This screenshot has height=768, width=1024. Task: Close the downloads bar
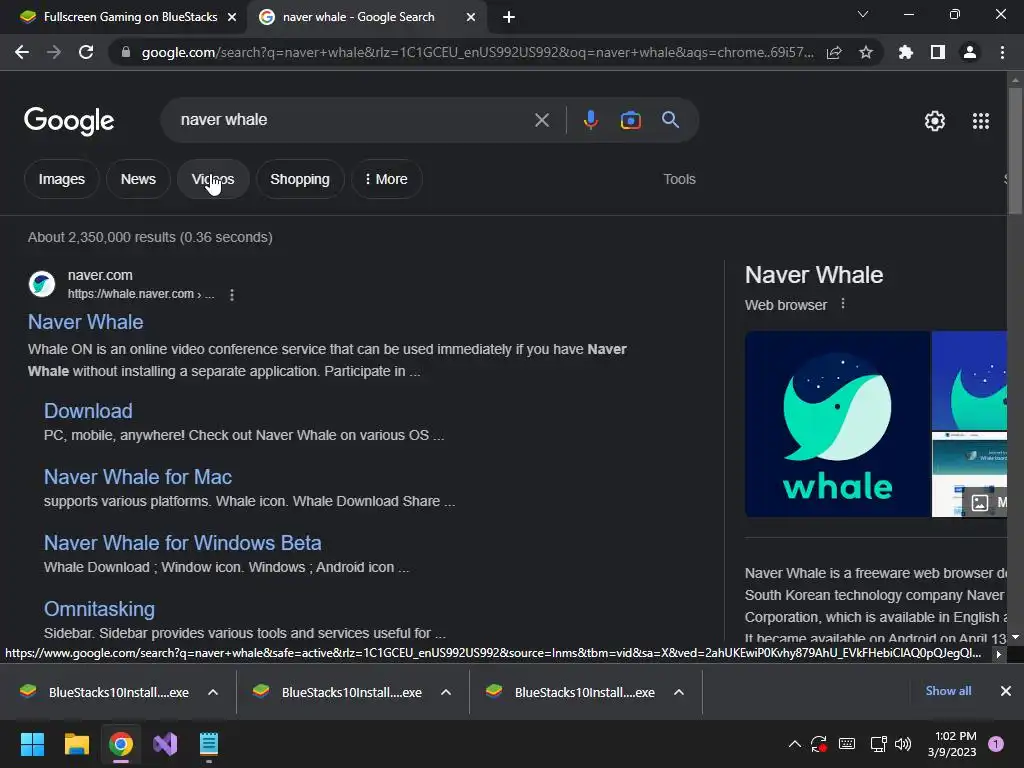click(1006, 691)
